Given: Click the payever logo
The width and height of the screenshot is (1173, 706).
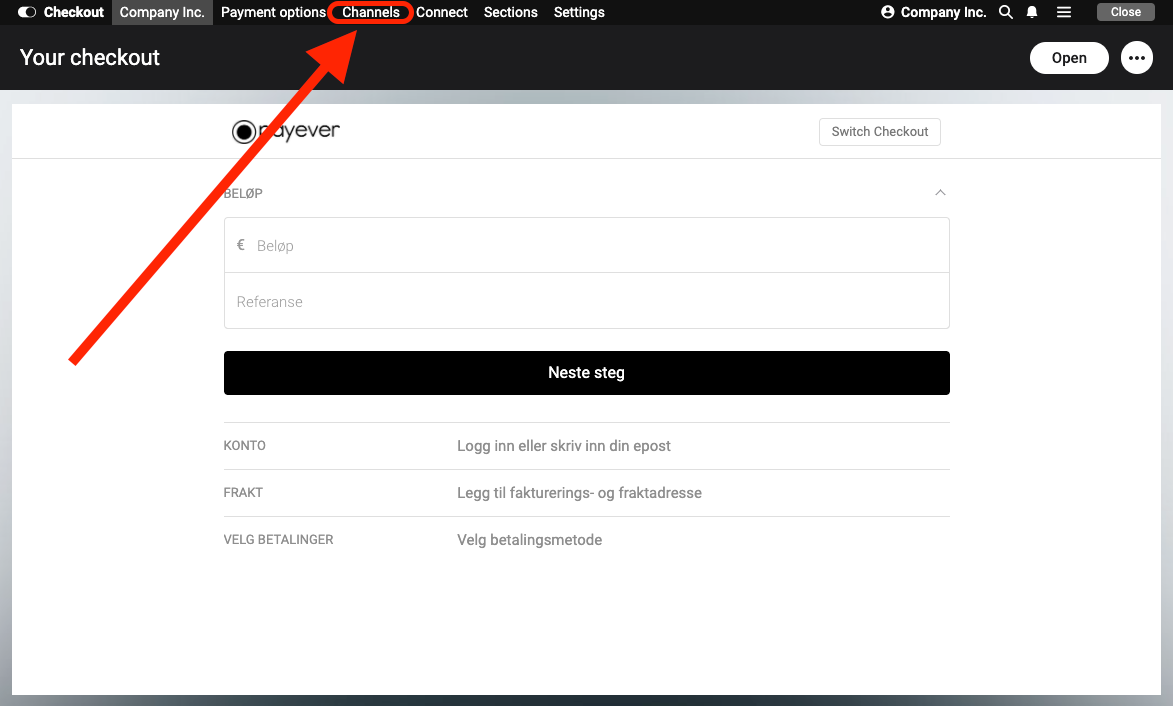Looking at the screenshot, I should [286, 131].
